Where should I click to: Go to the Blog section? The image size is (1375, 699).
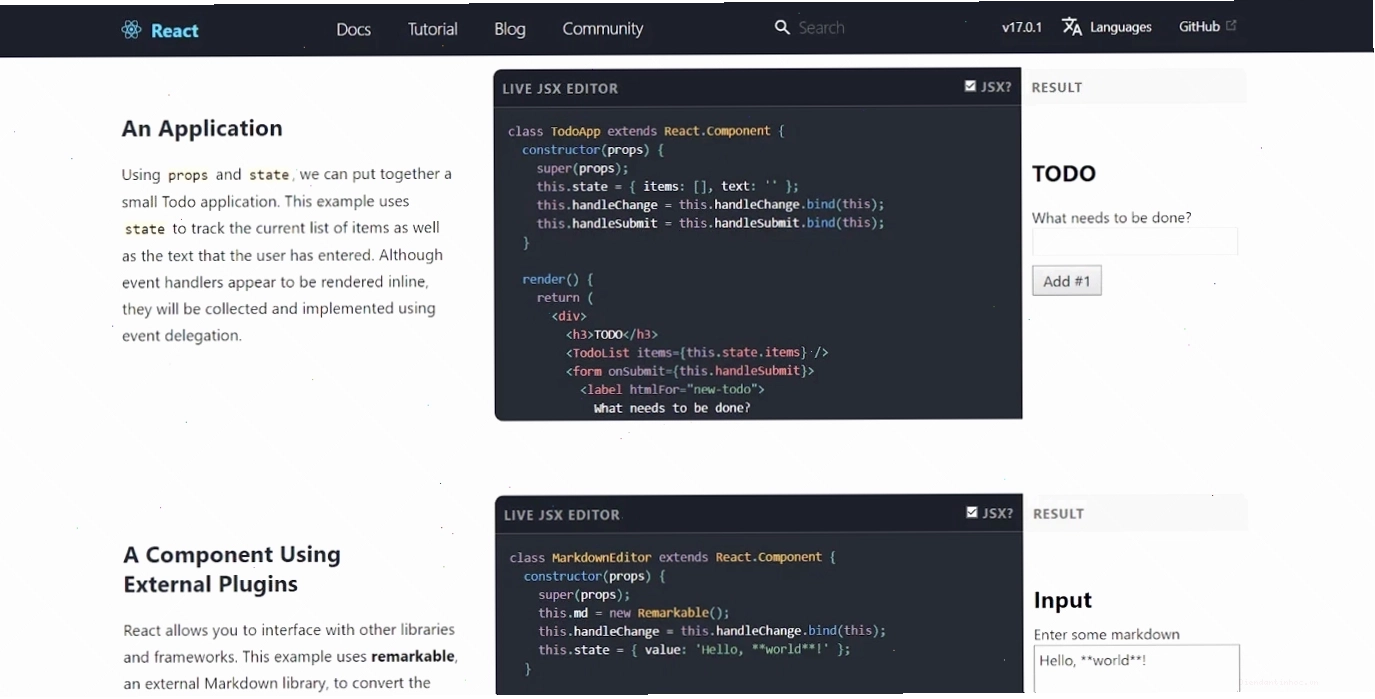[510, 29]
